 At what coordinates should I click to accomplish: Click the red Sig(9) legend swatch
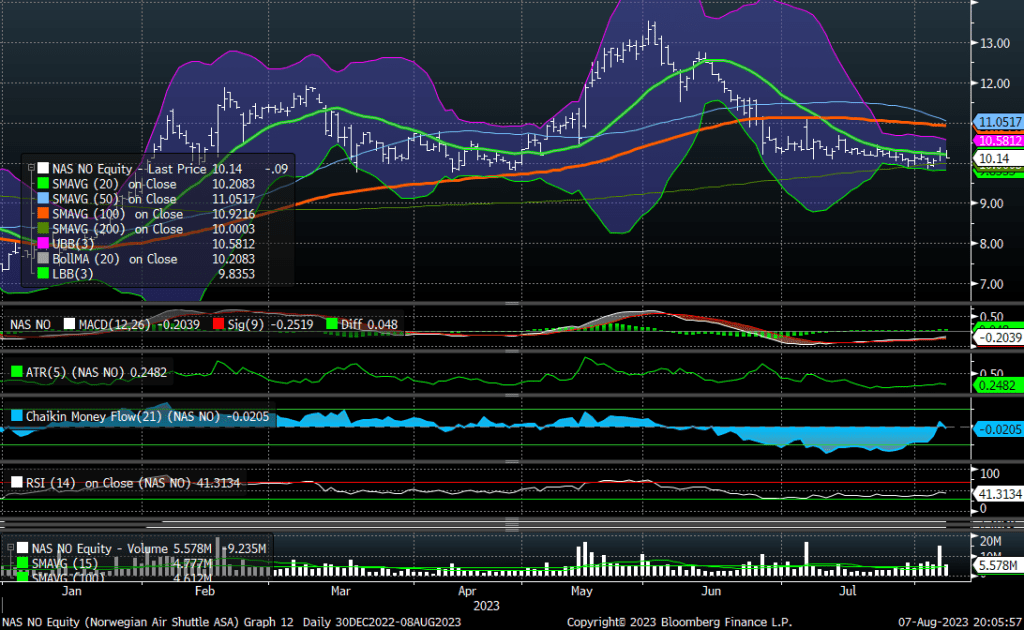click(x=218, y=324)
